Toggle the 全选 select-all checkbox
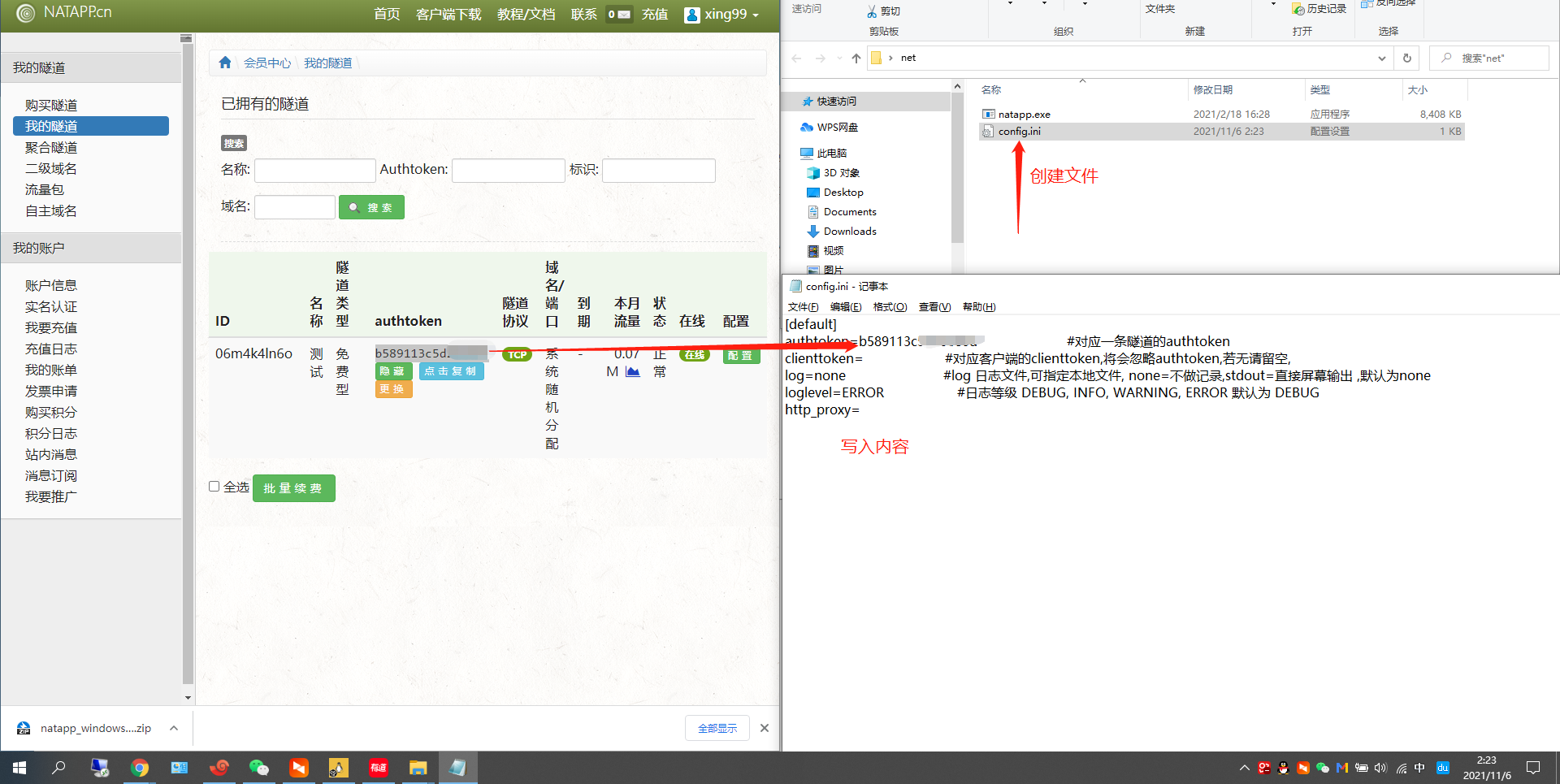 [214, 487]
